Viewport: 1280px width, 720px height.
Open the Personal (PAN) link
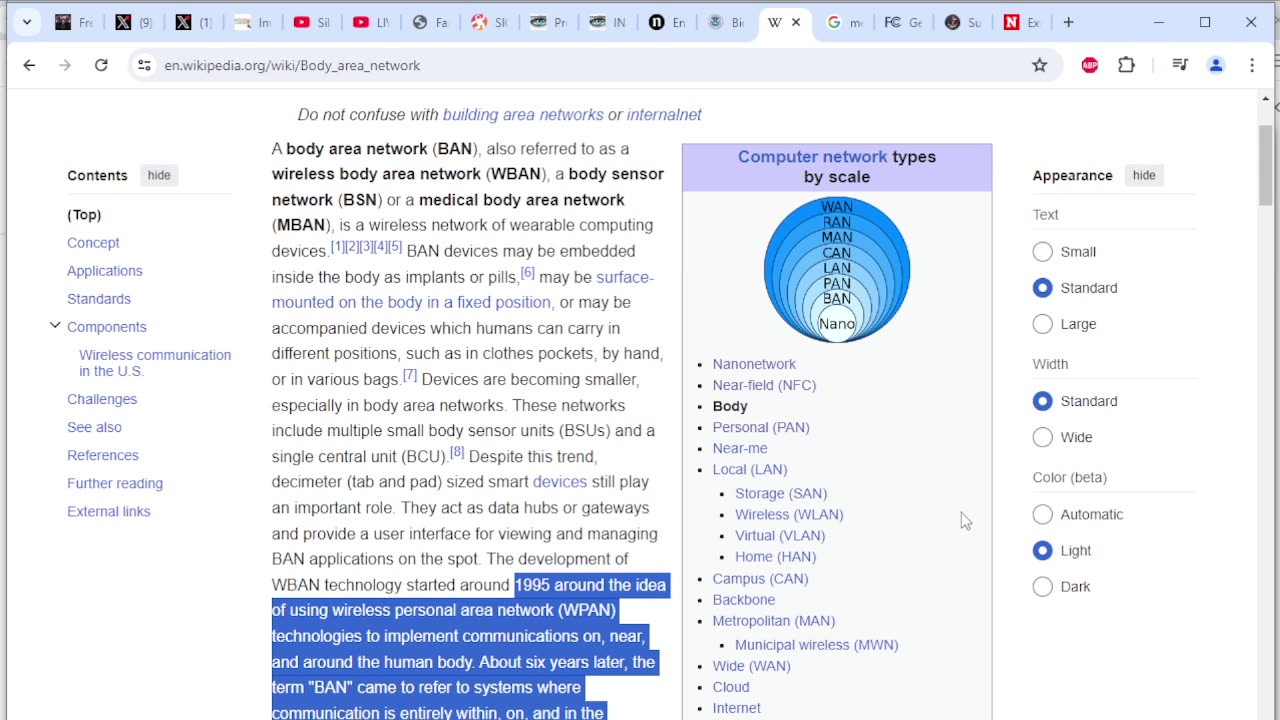(761, 427)
